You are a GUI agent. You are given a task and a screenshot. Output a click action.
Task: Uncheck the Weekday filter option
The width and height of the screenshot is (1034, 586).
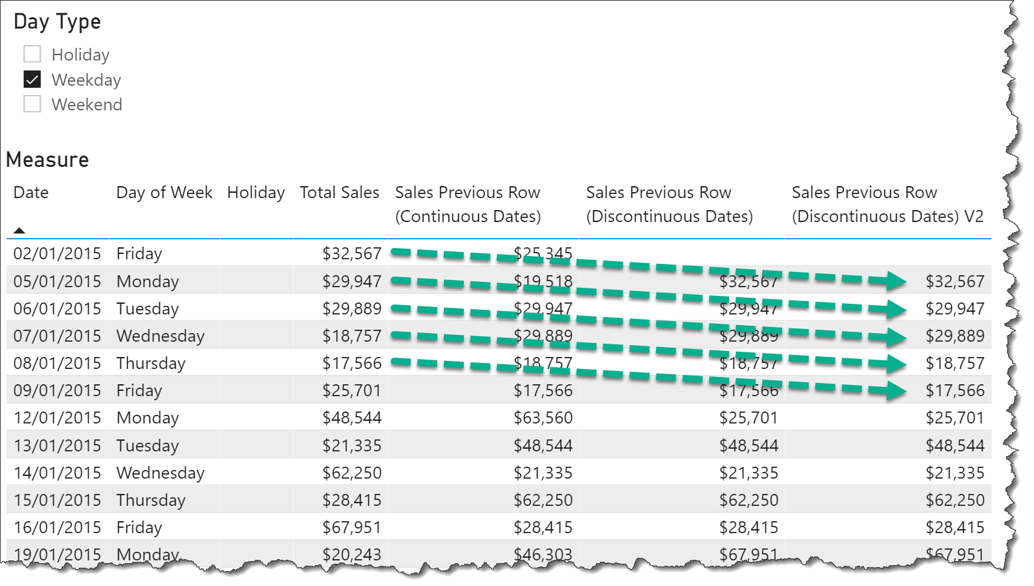(x=31, y=79)
